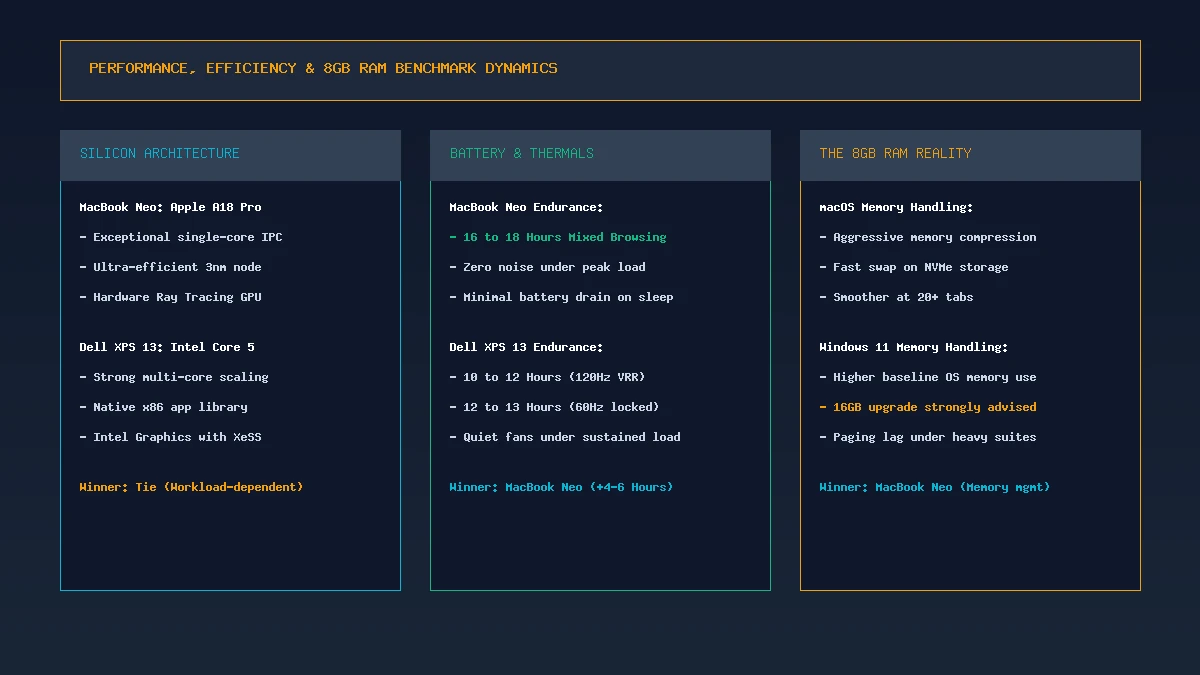Click 'Fast swap on NVMe storage' line

pyautogui.click(x=913, y=267)
